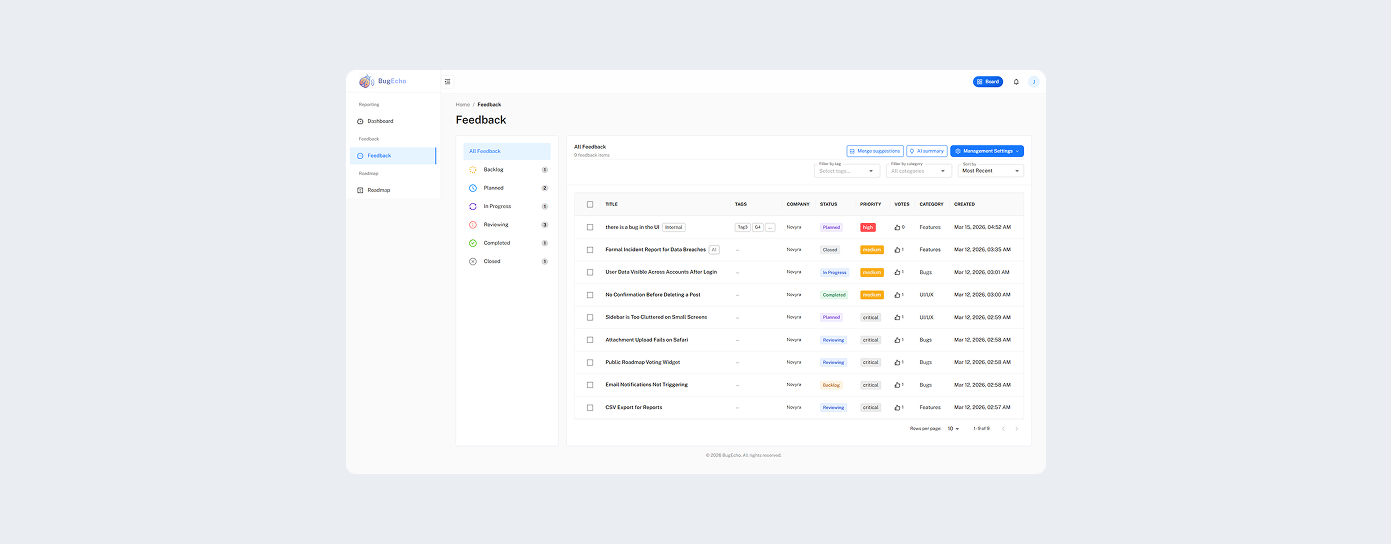Check the box for Attachment Upload Fails on Safari
The height and width of the screenshot is (544, 1391).
(590, 340)
